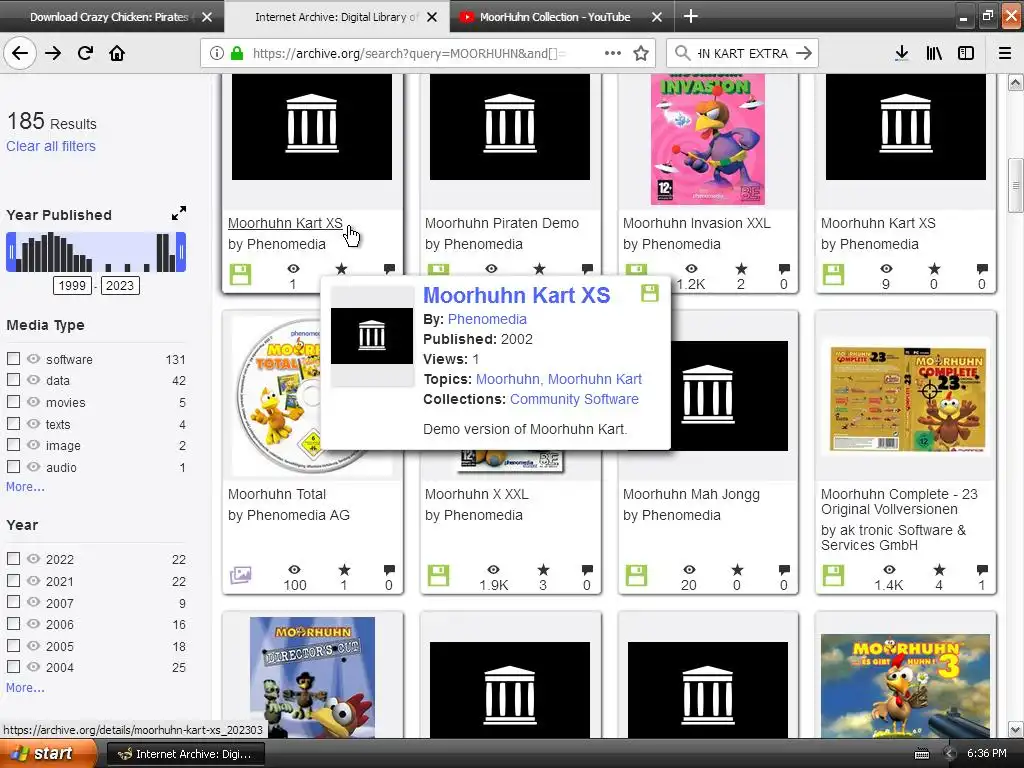
Task: Open the browser home page
Action: (117, 53)
